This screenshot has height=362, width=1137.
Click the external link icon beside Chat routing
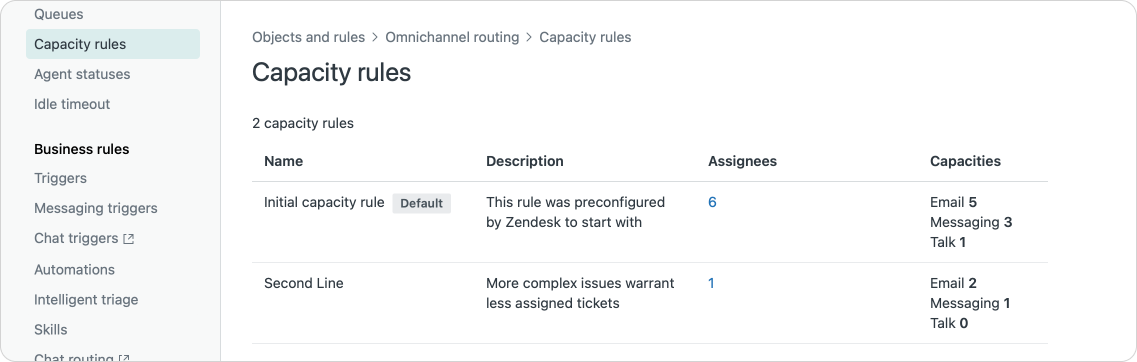coord(125,358)
